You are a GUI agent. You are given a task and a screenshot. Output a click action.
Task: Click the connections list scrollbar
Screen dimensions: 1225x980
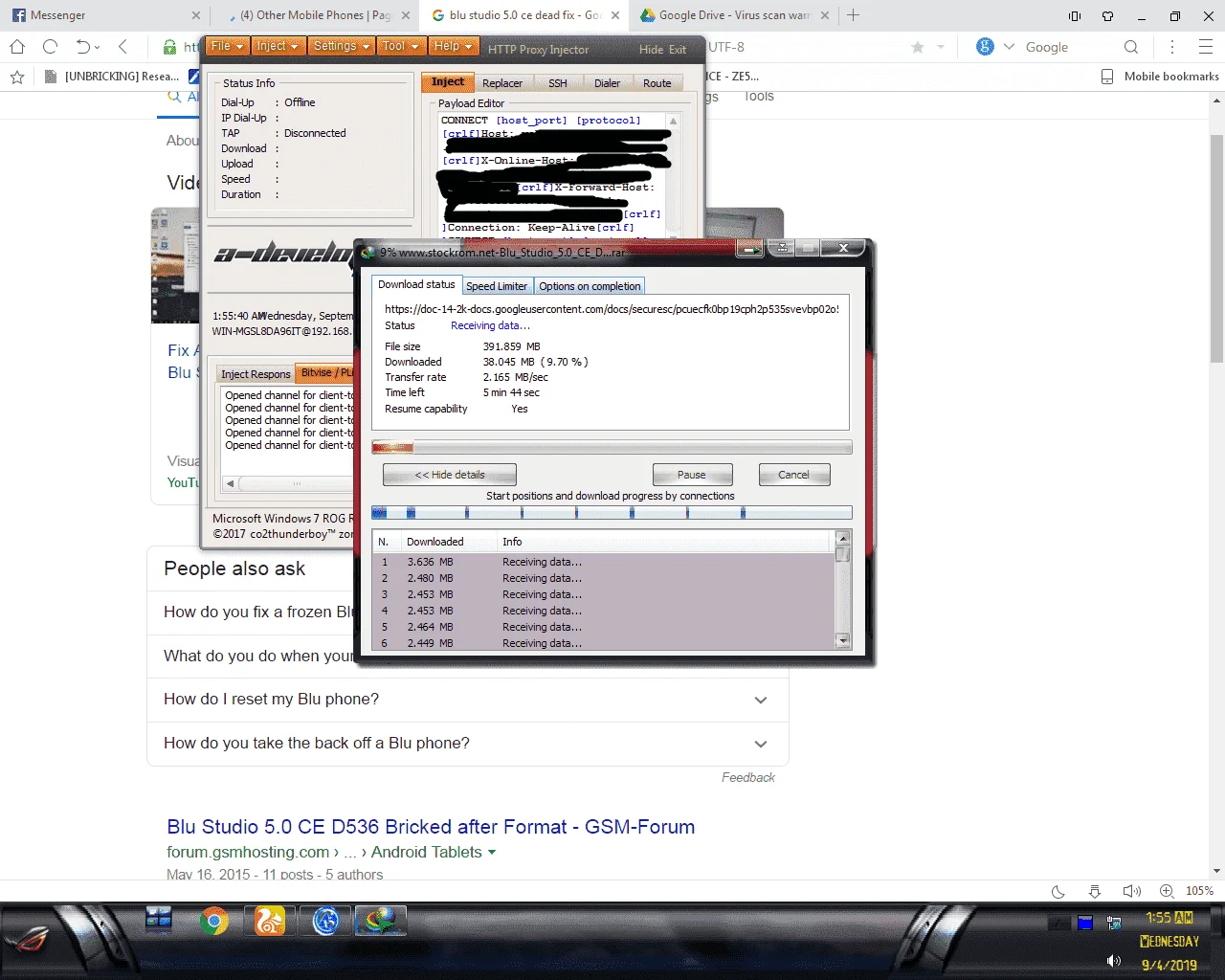point(843,590)
